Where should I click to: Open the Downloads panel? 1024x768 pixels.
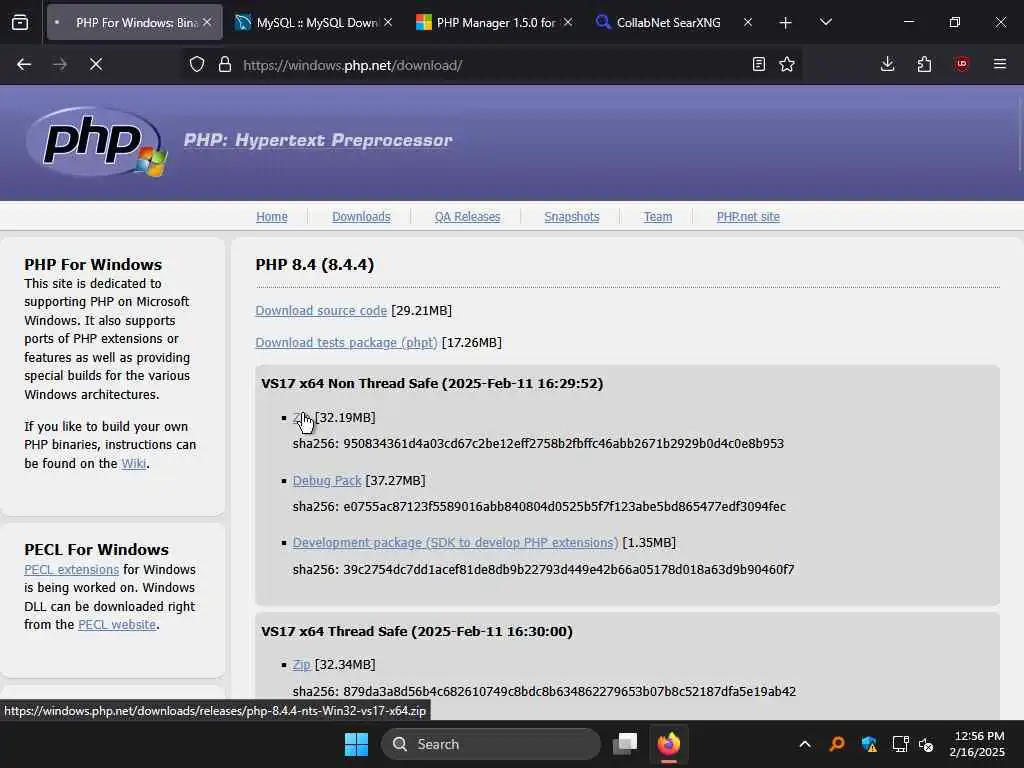point(888,64)
